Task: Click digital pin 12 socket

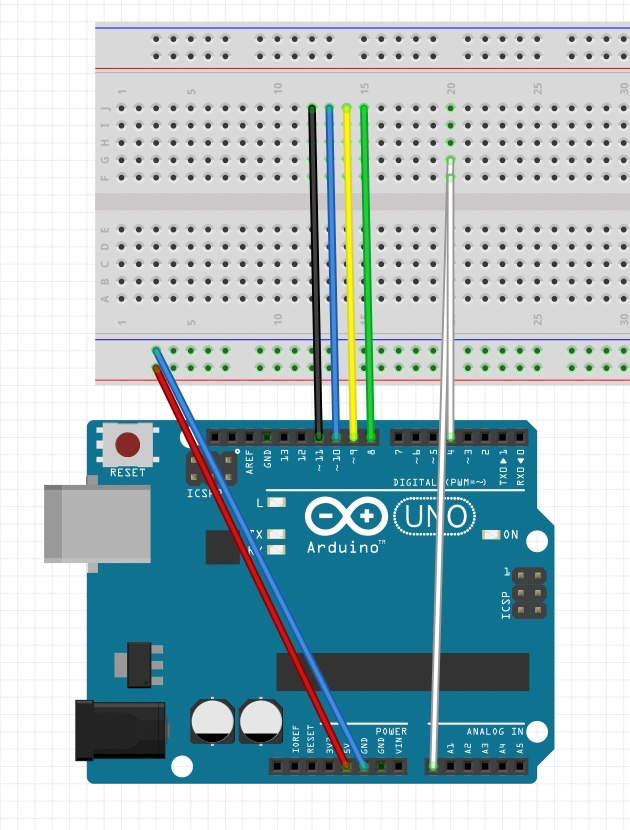Action: click(x=302, y=437)
